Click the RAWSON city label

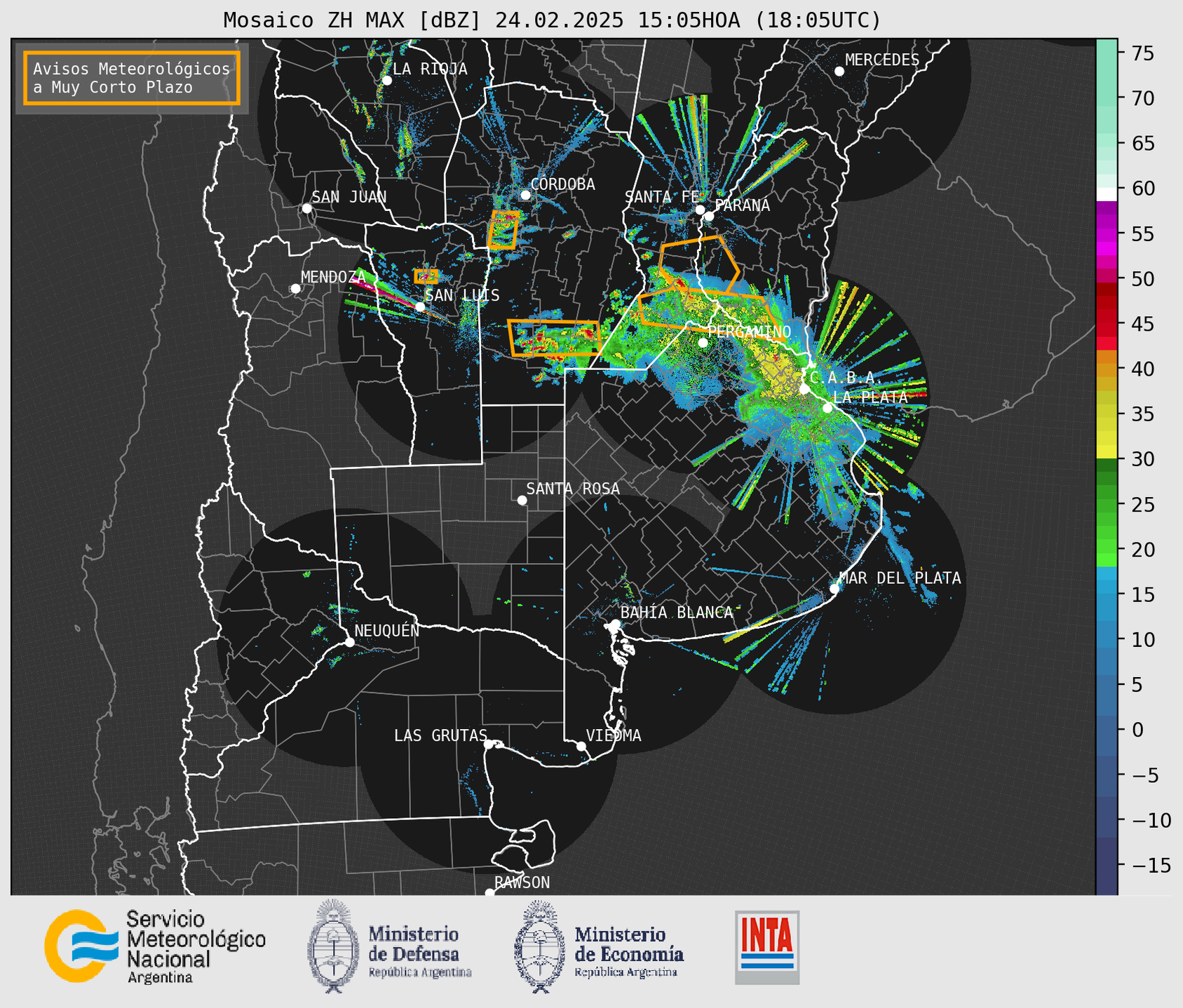522,883
